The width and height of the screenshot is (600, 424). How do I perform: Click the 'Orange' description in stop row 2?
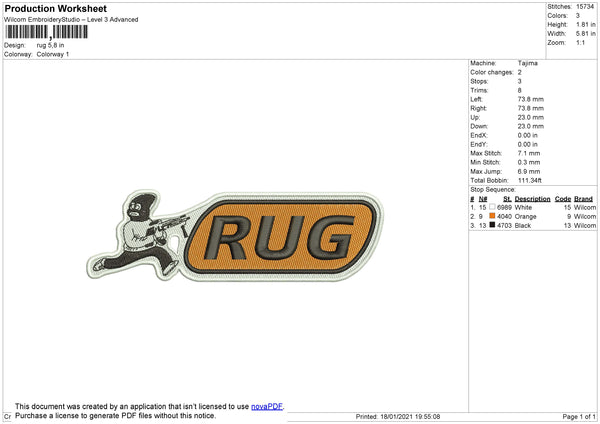[525, 217]
